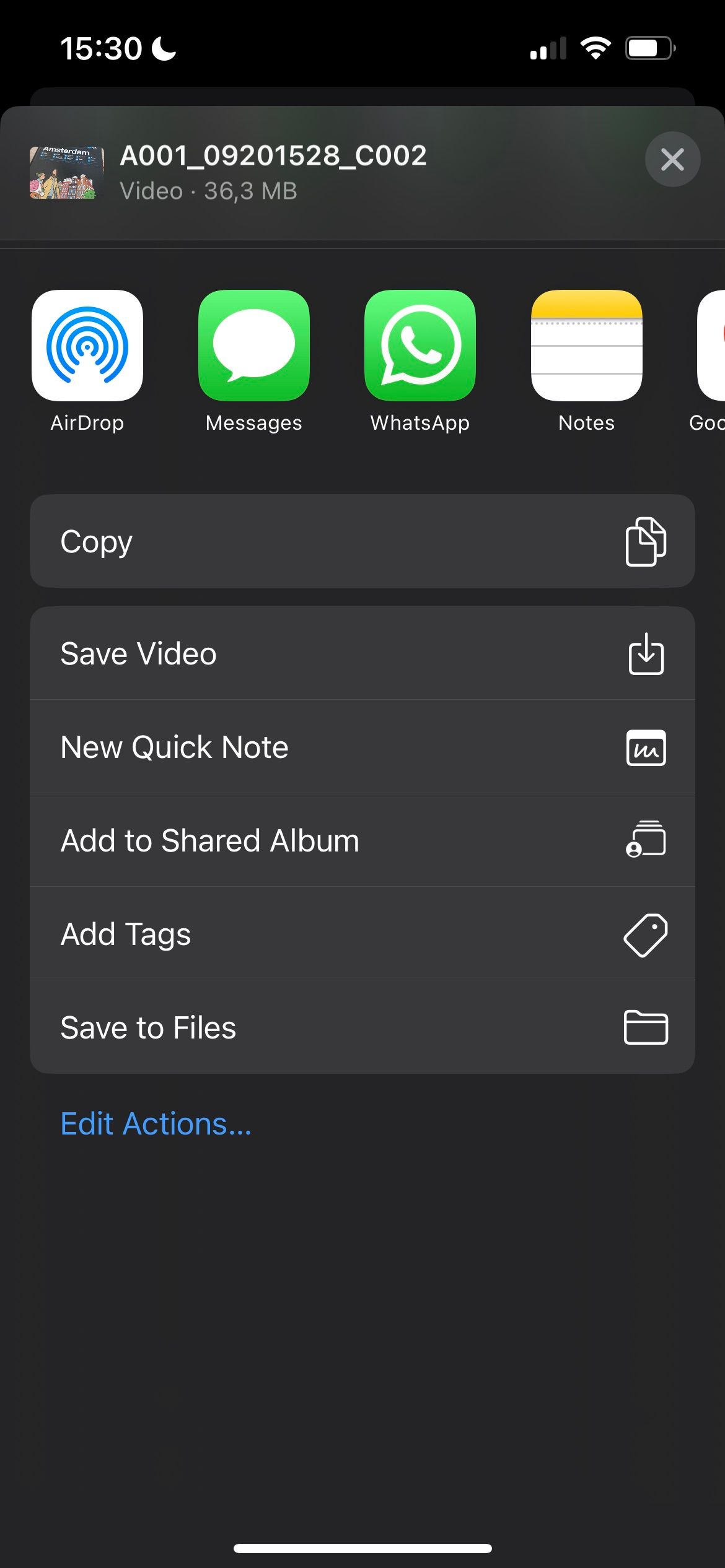Select the Notes app icon
This screenshot has height=1568, width=725.
pos(586,346)
